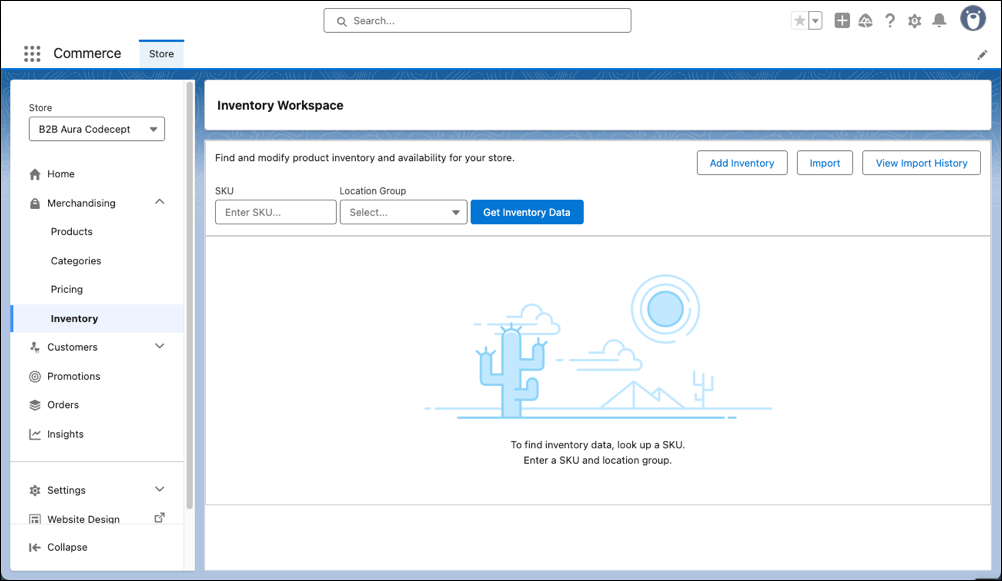1002x581 pixels.
Task: Click the Collapse arrow icon
Action: [x=35, y=547]
